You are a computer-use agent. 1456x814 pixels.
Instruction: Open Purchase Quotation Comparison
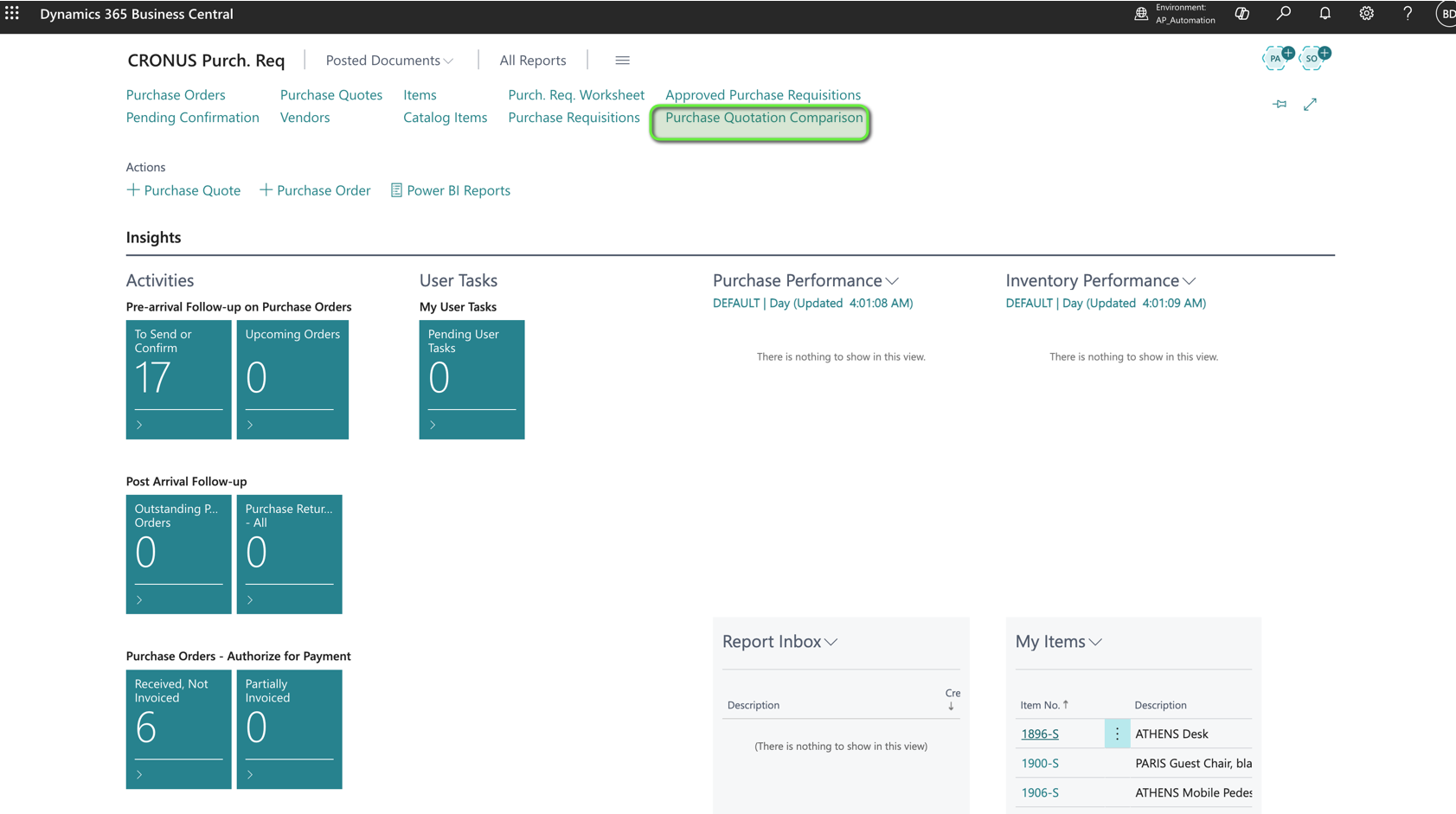point(763,118)
